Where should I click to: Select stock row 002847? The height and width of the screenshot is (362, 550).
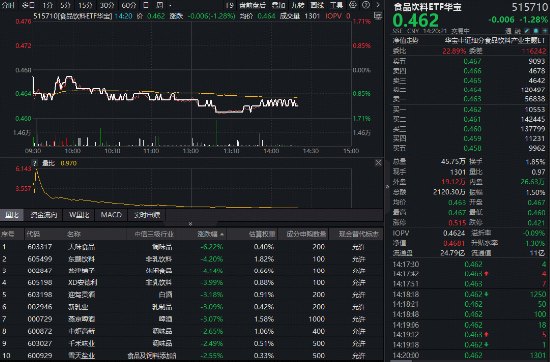point(191,271)
